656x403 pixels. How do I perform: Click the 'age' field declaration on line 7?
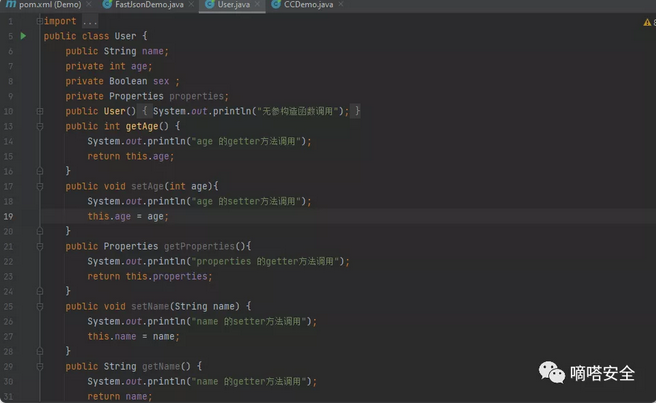139,66
